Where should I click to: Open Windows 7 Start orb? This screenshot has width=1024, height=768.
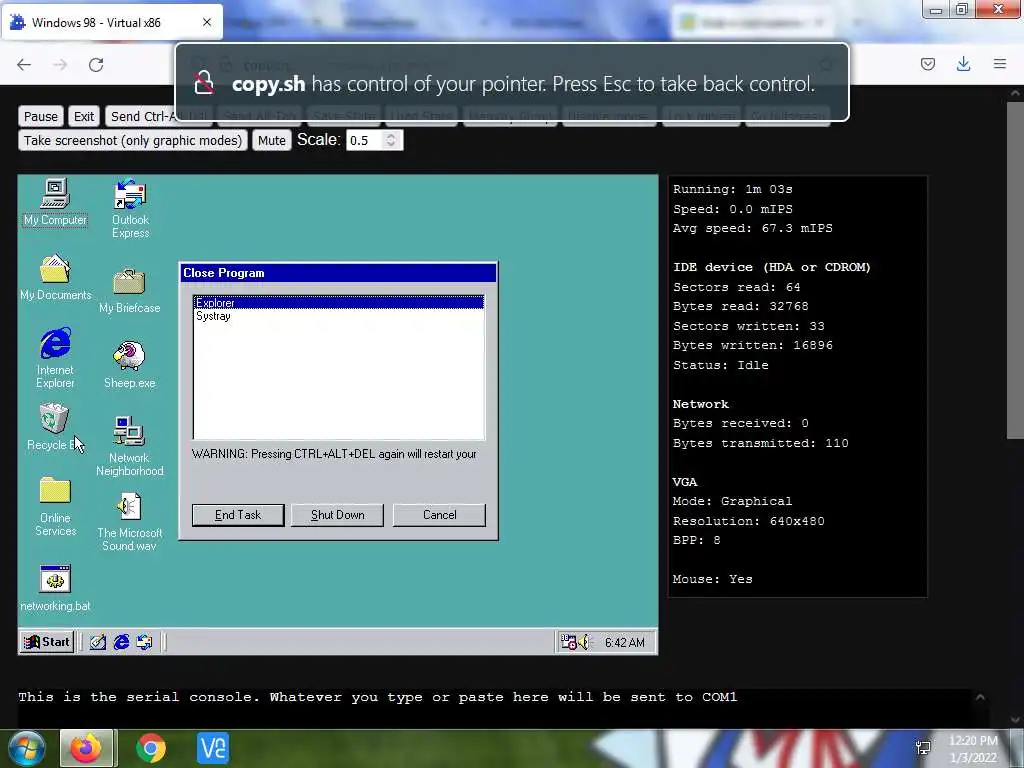(x=26, y=748)
